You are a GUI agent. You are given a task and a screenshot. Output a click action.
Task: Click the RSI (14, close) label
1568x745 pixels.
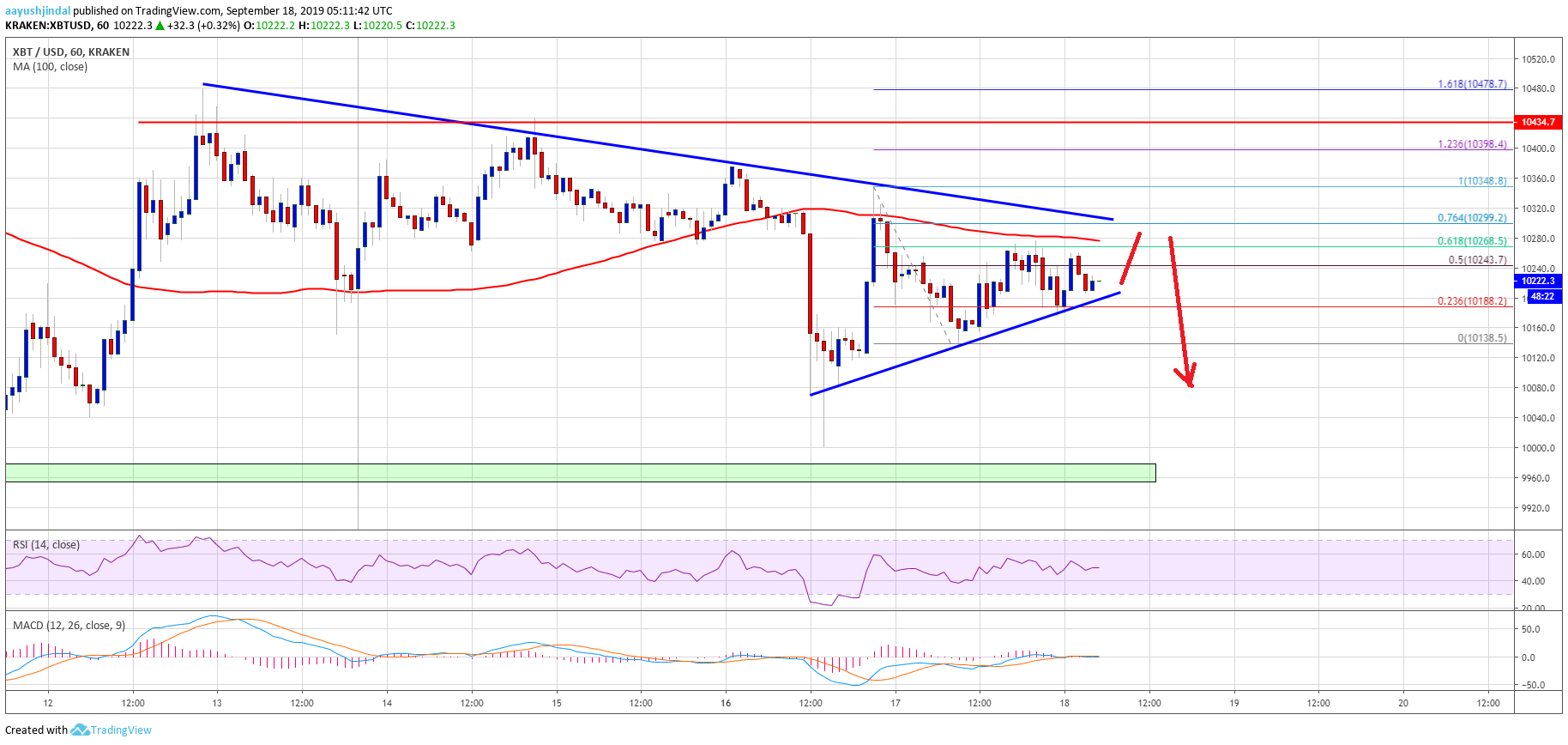[x=46, y=545]
